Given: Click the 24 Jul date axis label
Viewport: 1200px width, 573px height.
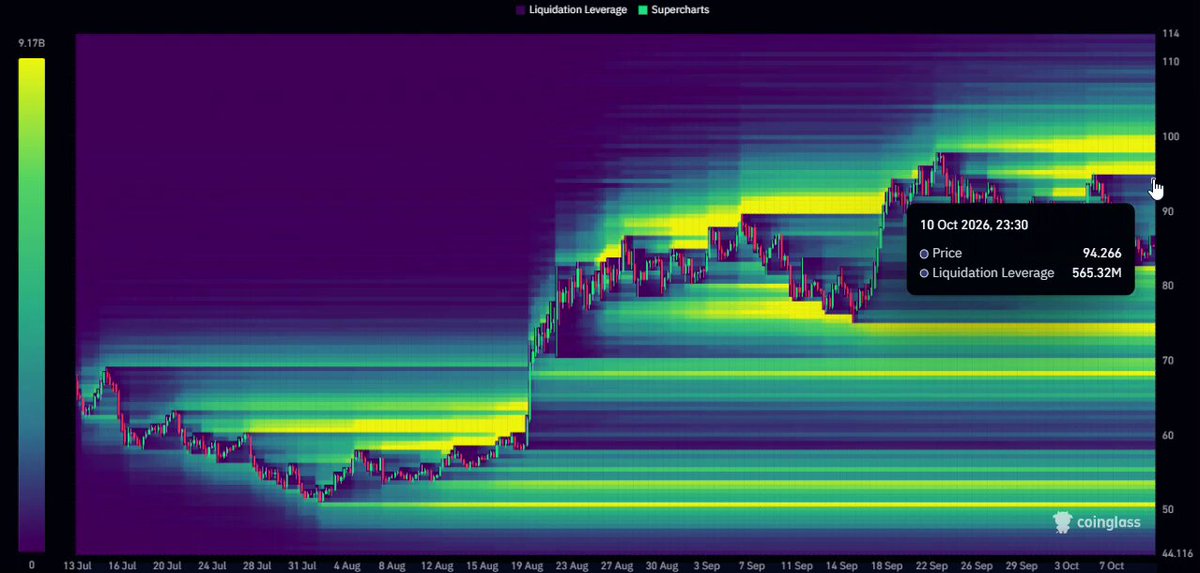Looking at the screenshot, I should [214, 565].
